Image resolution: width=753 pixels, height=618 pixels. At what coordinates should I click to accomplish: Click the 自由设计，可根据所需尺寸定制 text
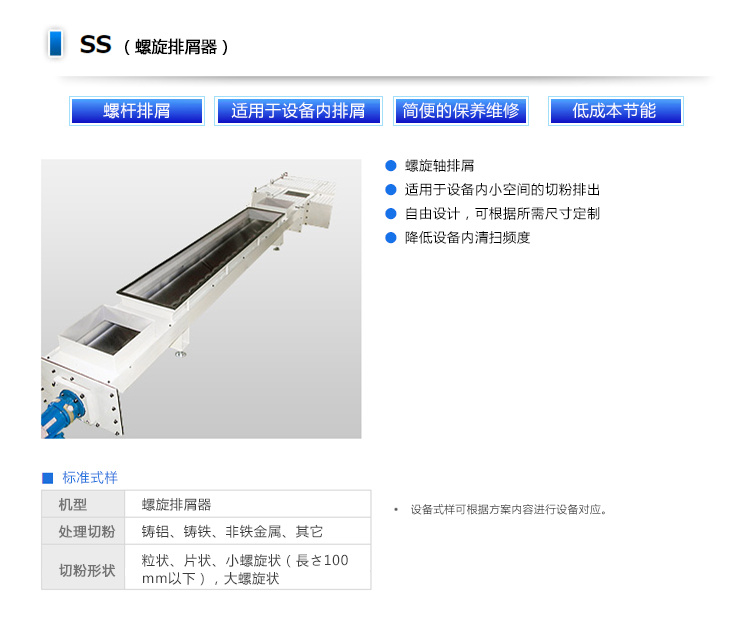click(502, 214)
